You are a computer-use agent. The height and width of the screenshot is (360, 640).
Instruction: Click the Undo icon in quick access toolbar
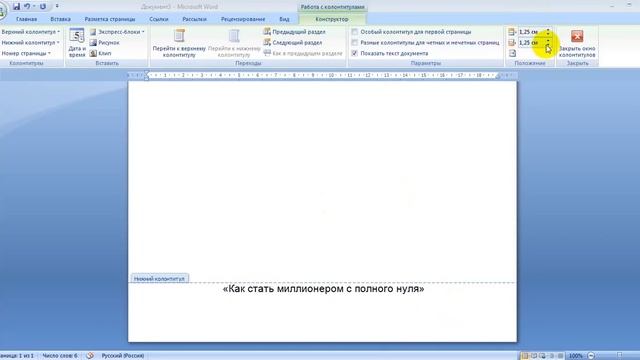click(27, 7)
